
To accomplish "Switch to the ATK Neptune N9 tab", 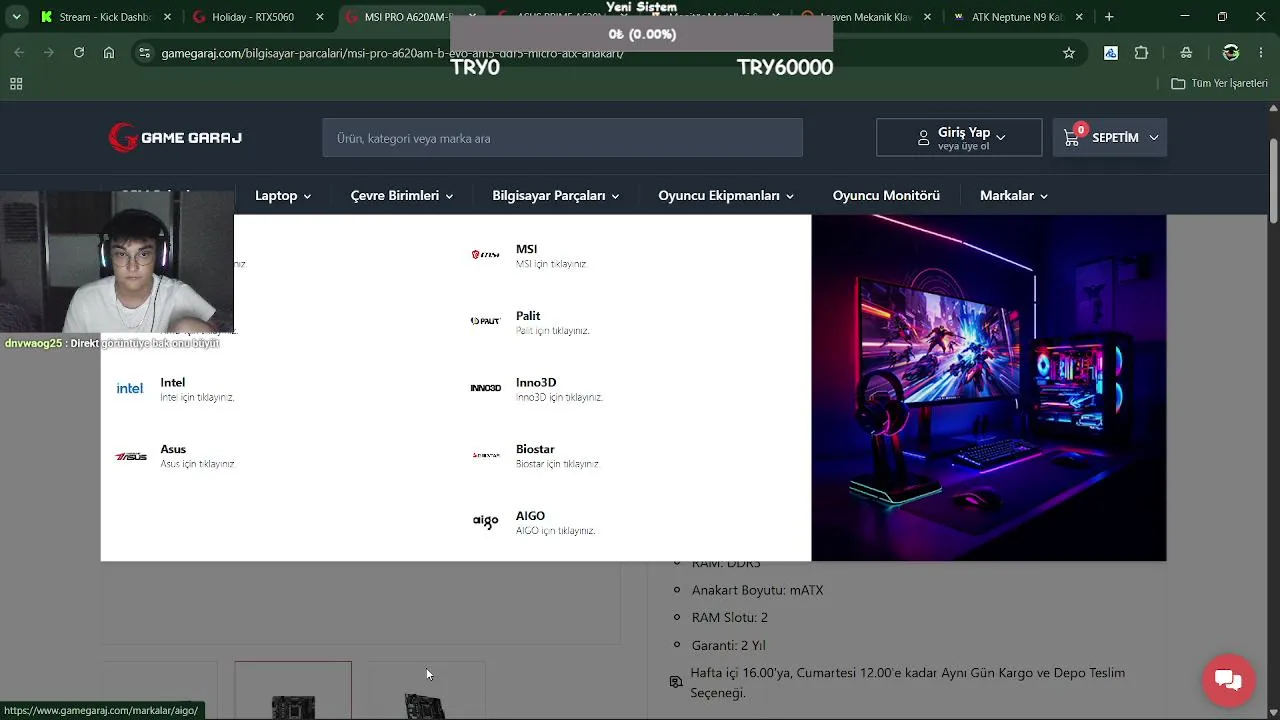I will [x=1018, y=17].
